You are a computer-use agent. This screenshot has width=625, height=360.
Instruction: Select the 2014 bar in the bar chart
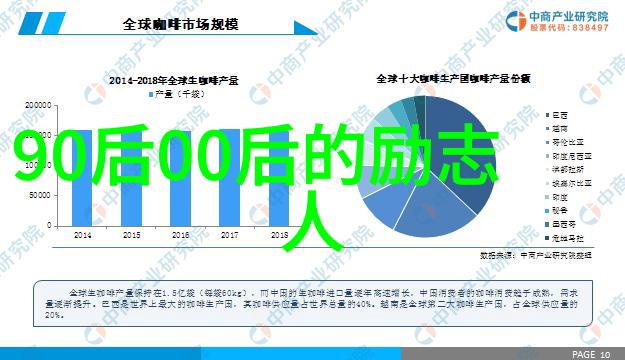point(82,178)
